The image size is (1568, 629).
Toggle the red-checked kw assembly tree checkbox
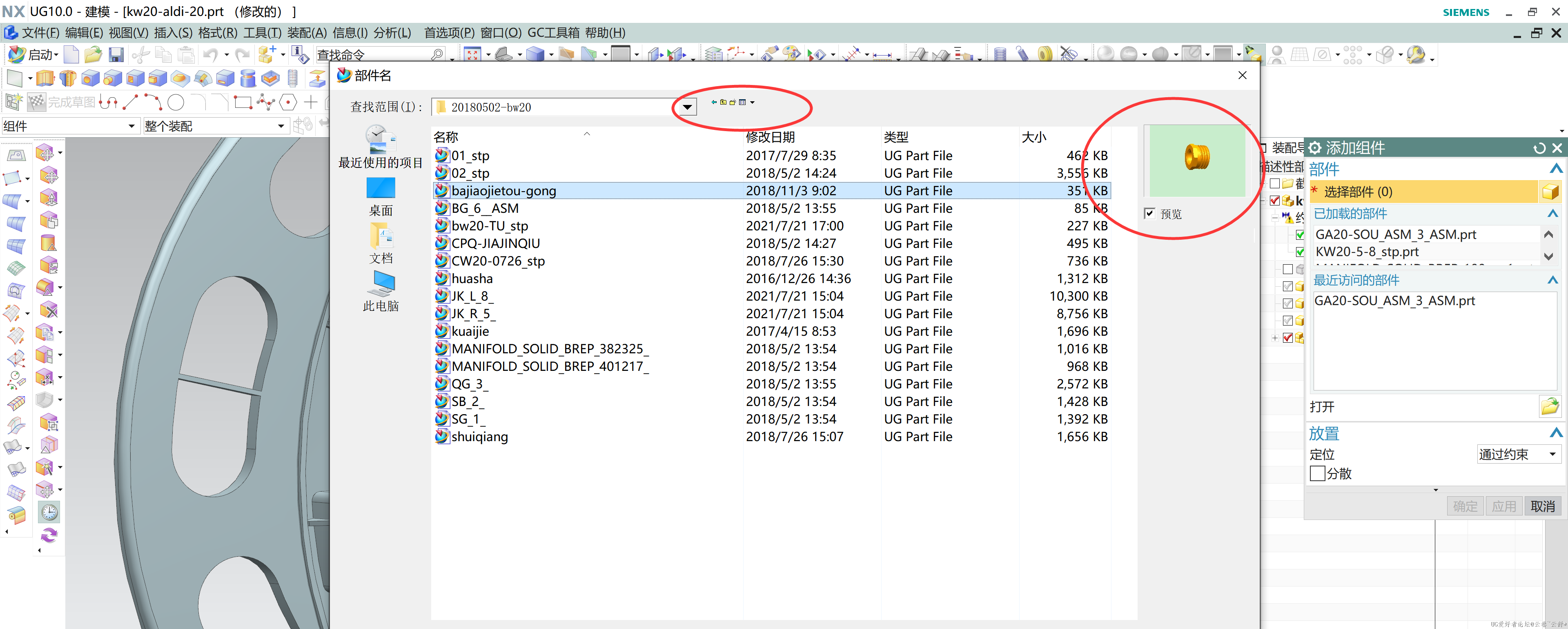[x=1274, y=200]
